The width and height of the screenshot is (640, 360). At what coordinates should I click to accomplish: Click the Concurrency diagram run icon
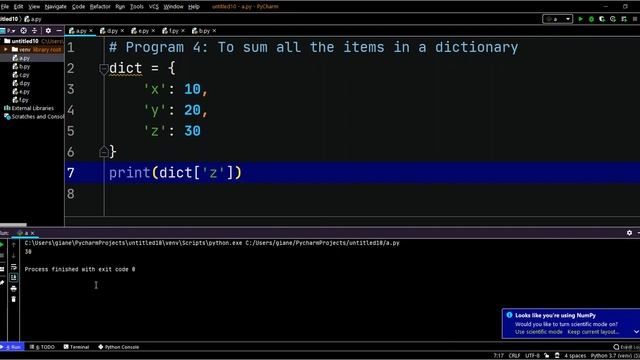(x=624, y=19)
